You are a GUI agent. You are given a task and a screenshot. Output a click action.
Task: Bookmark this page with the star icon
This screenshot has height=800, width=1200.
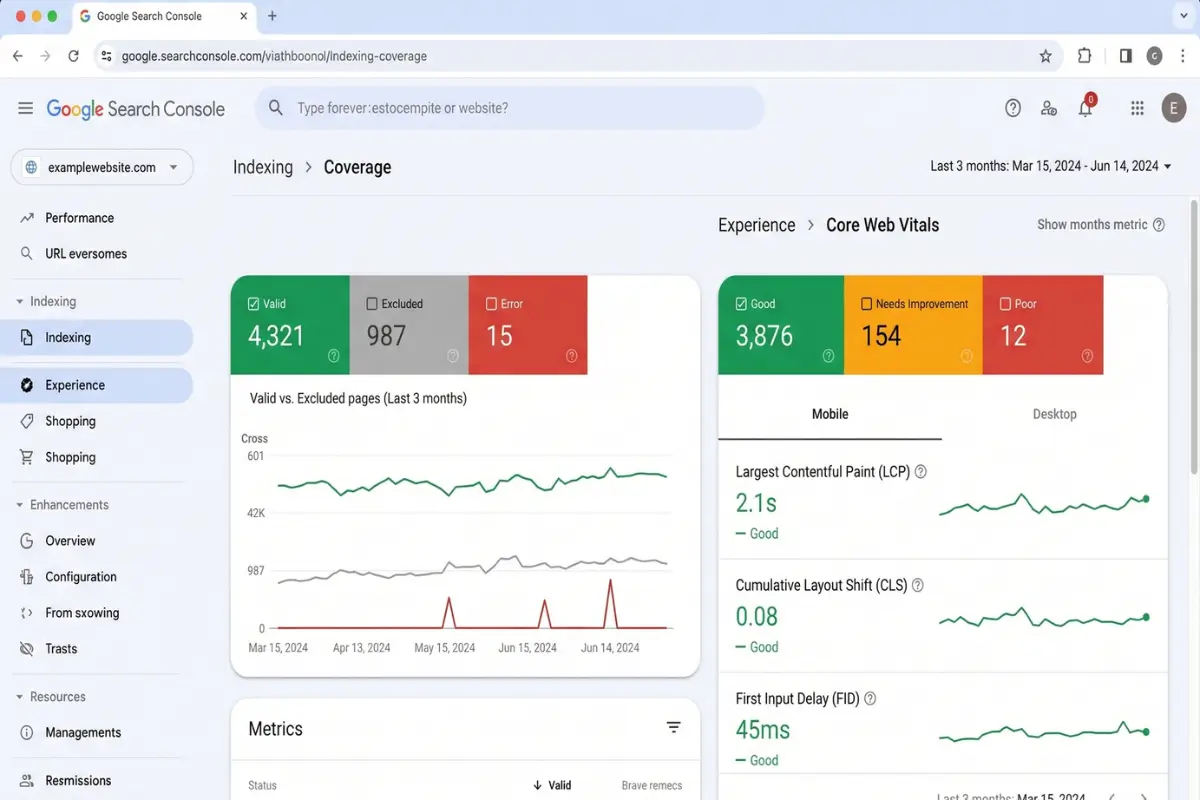pos(1046,56)
